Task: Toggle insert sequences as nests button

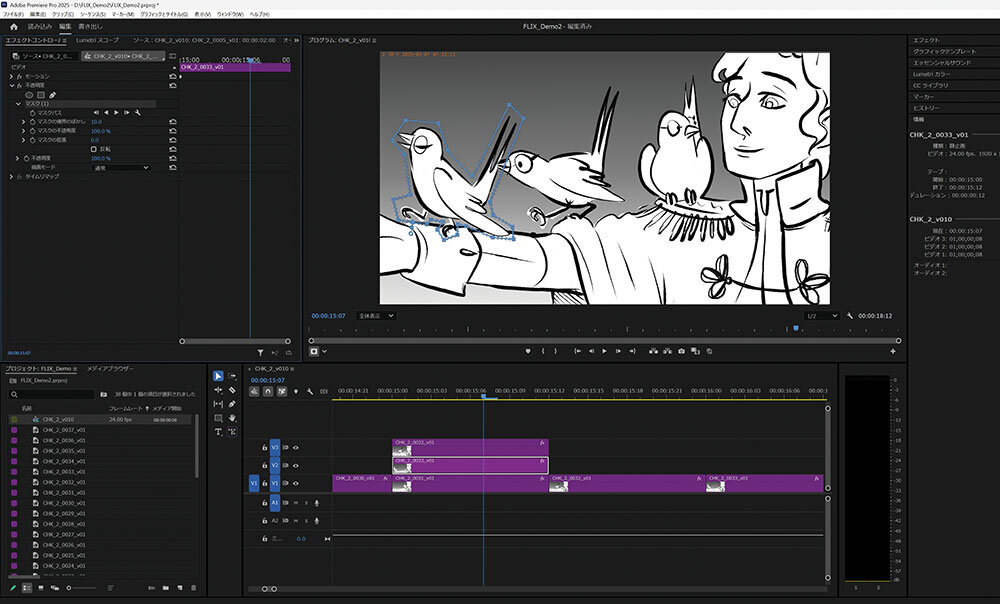Action: click(254, 391)
